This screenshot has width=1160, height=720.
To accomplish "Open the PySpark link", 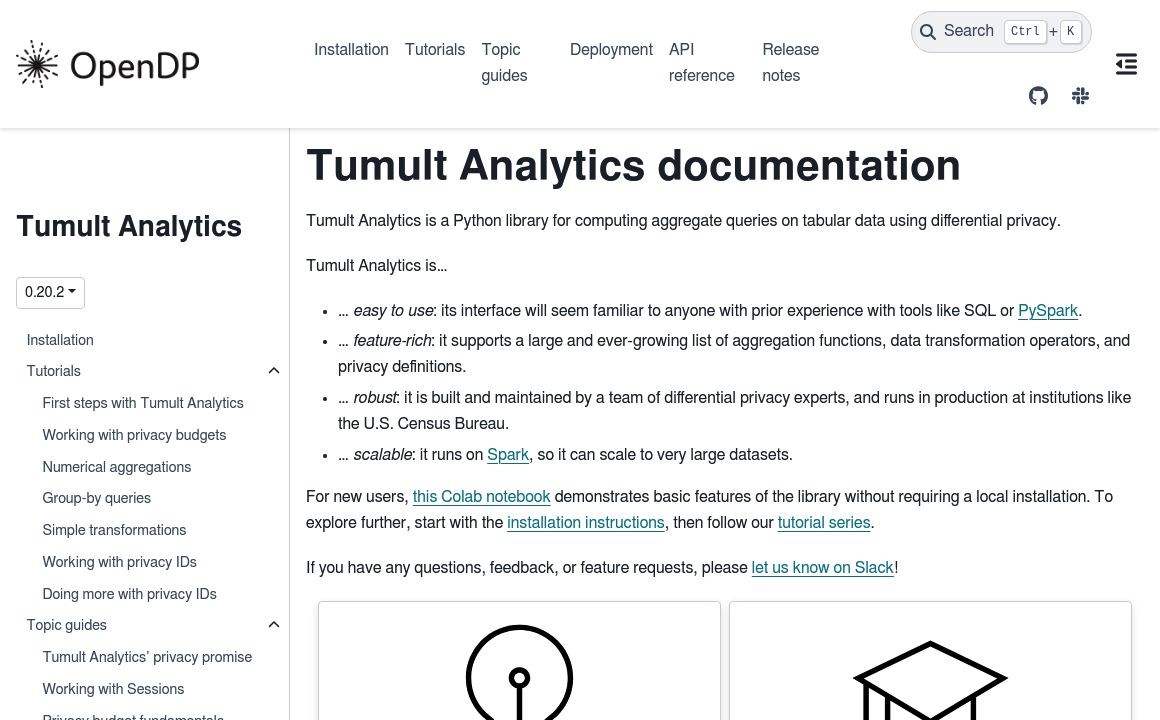I will tap(1047, 311).
